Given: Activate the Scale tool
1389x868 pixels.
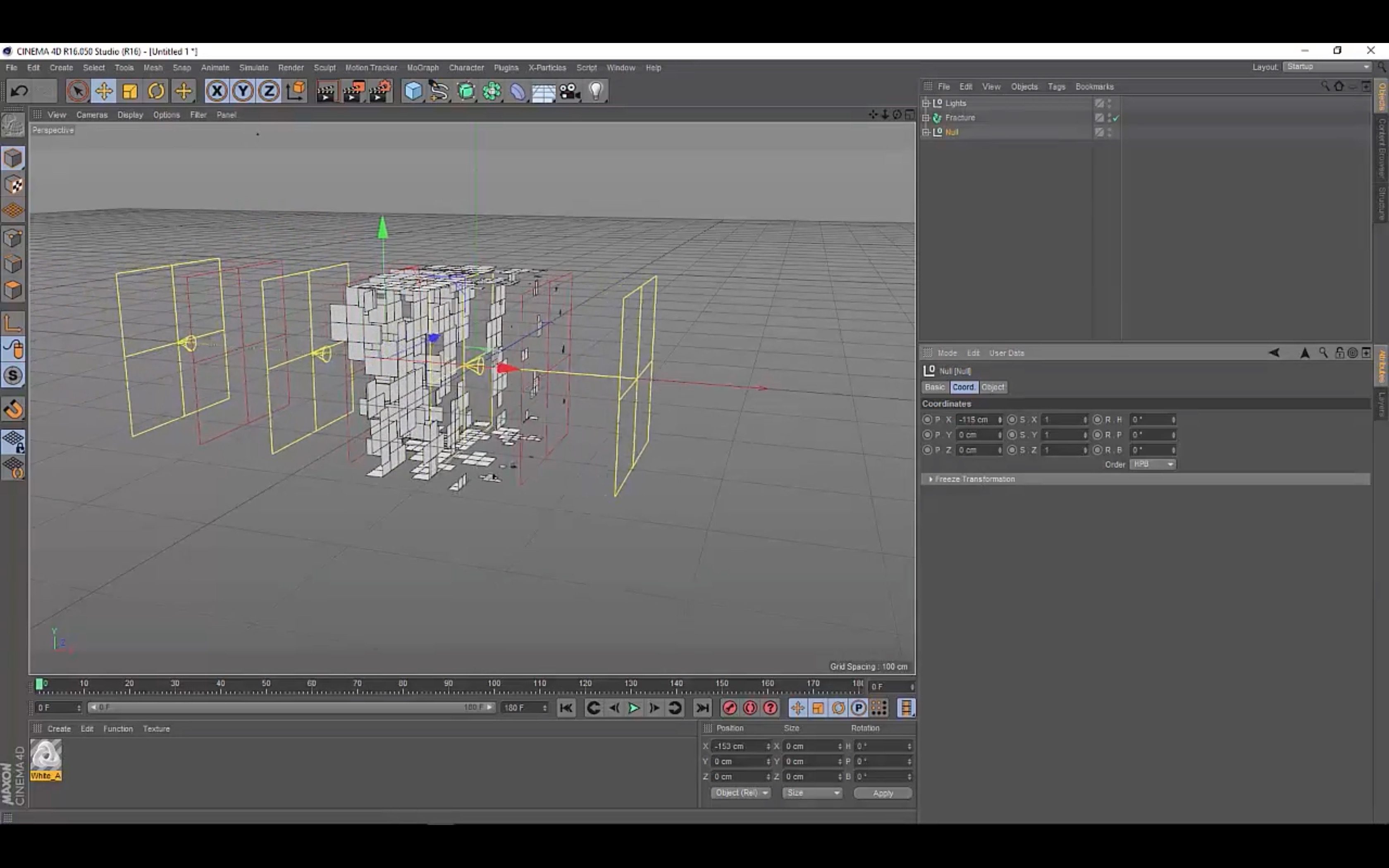Looking at the screenshot, I should coord(130,91).
